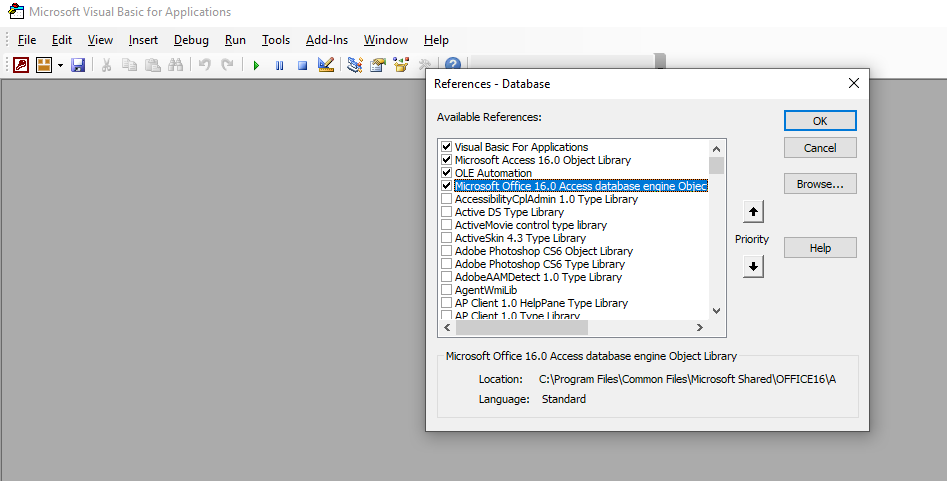Open the Insert menu
Image resolution: width=947 pixels, height=481 pixels.
(x=143, y=40)
